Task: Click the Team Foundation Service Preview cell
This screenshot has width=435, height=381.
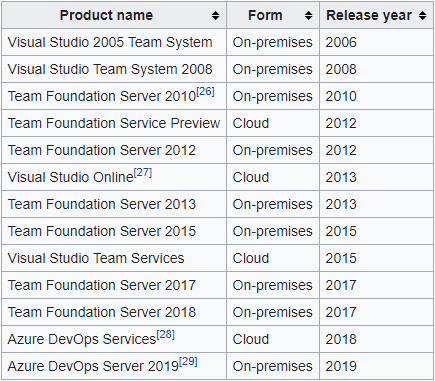Action: [114, 123]
